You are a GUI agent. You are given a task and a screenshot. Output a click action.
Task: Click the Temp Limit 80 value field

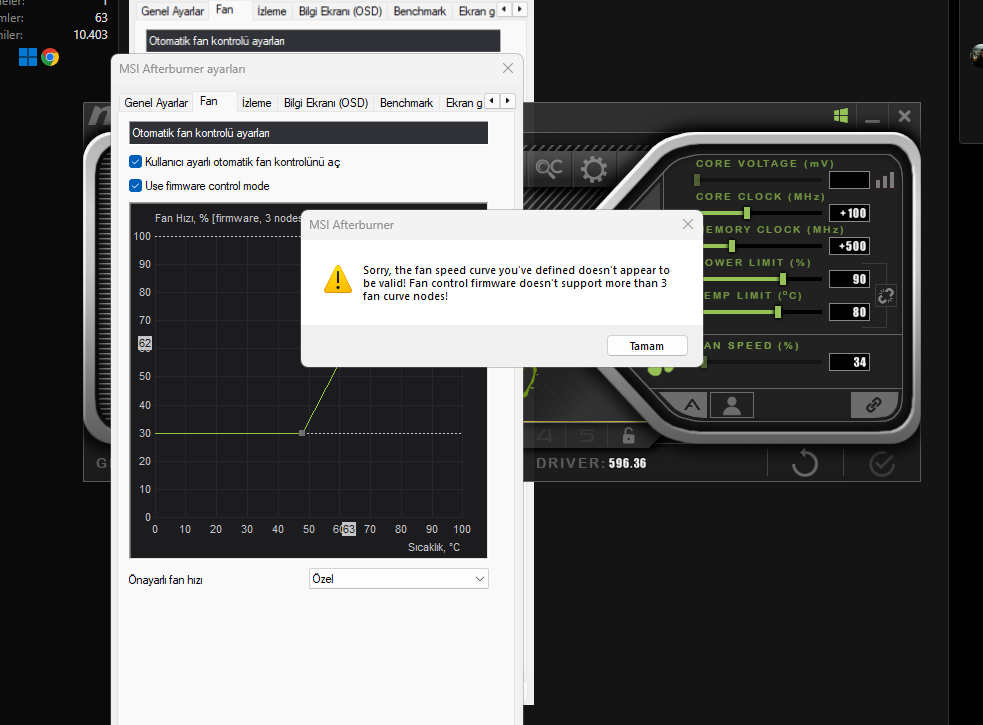(849, 312)
